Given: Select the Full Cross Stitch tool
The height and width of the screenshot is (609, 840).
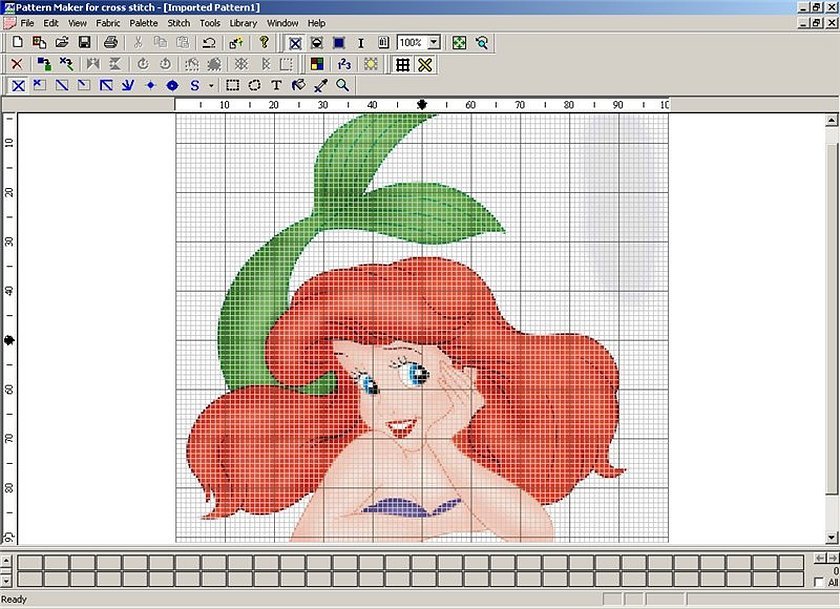Looking at the screenshot, I should (18, 86).
